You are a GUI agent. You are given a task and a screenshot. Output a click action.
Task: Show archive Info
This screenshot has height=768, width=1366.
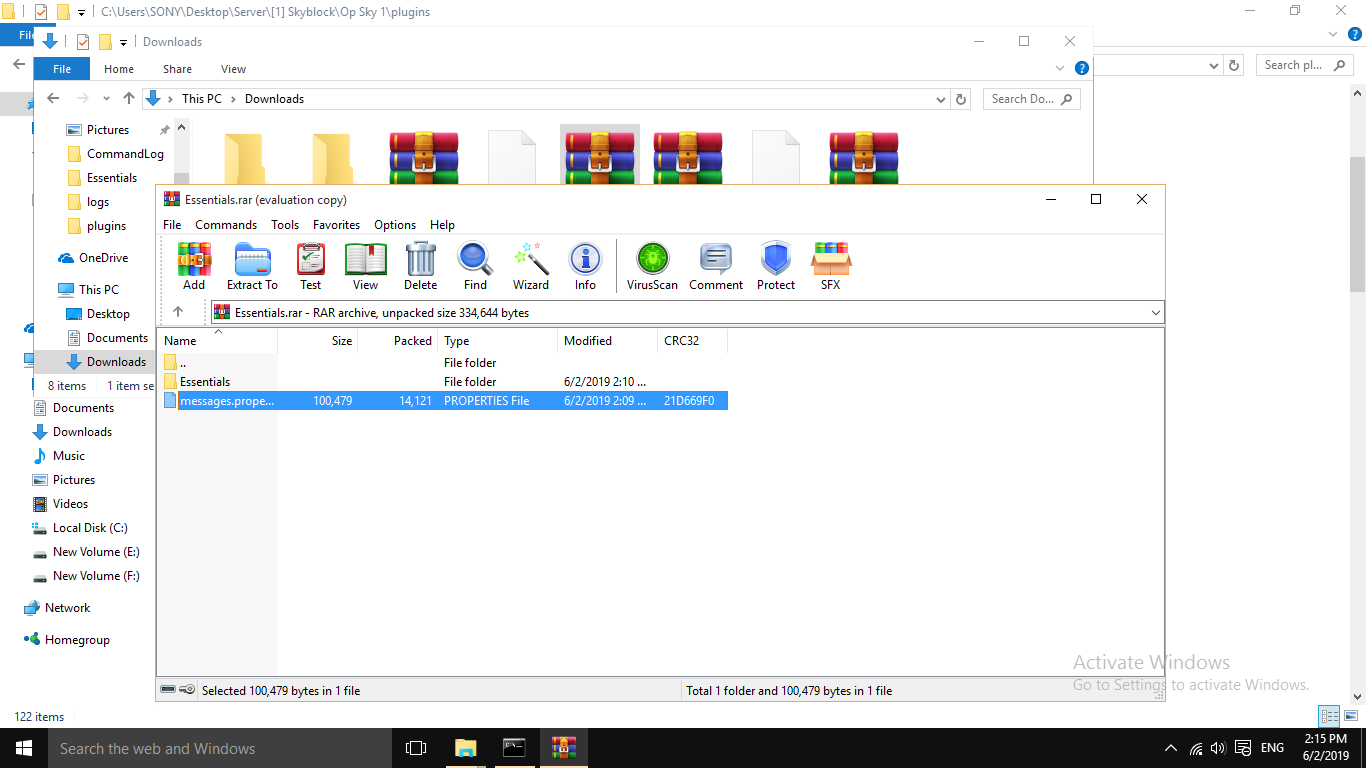pos(585,266)
